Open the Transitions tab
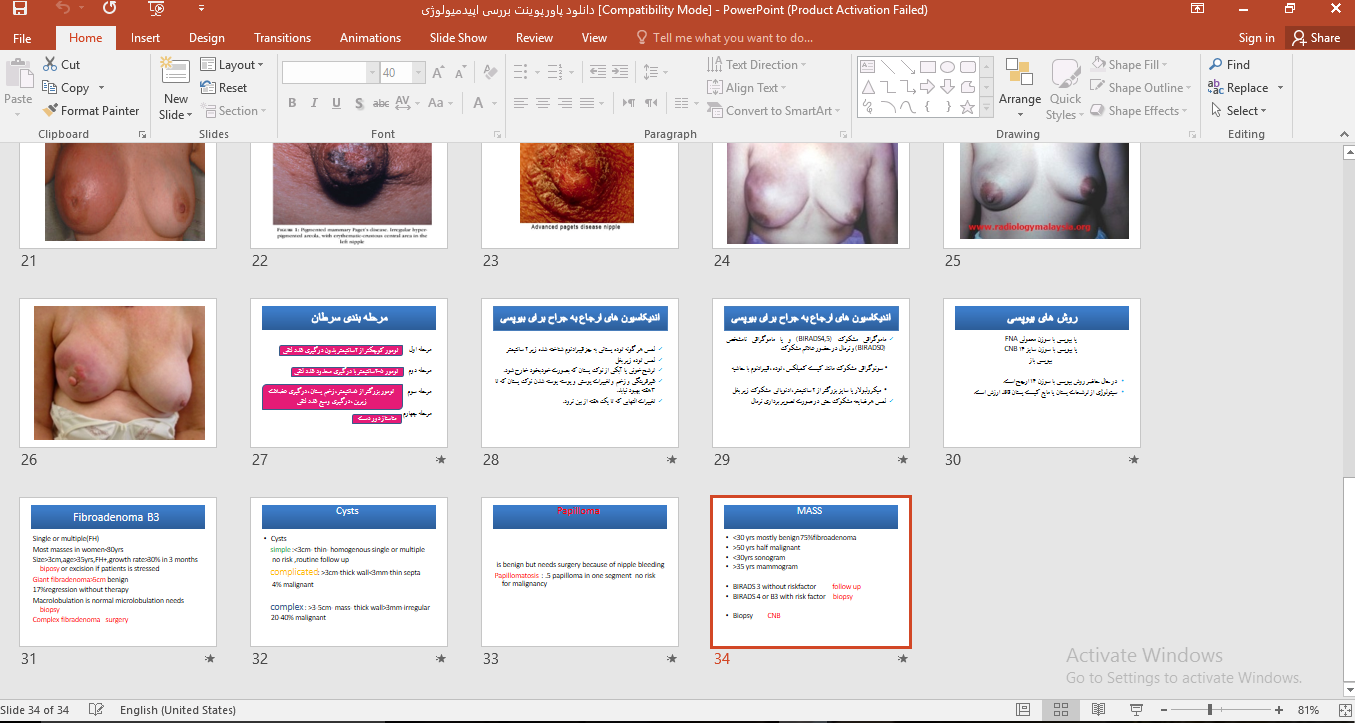The height and width of the screenshot is (723, 1355). (282, 38)
